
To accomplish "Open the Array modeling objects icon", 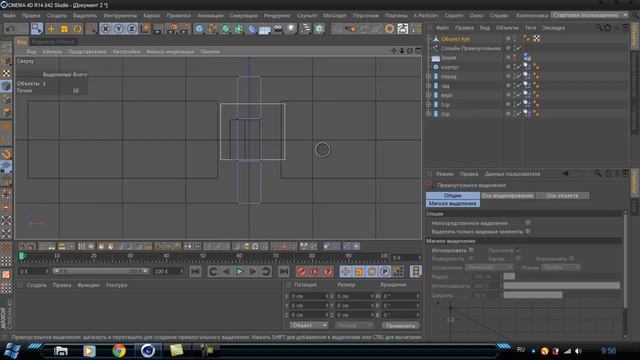I will point(238,29).
